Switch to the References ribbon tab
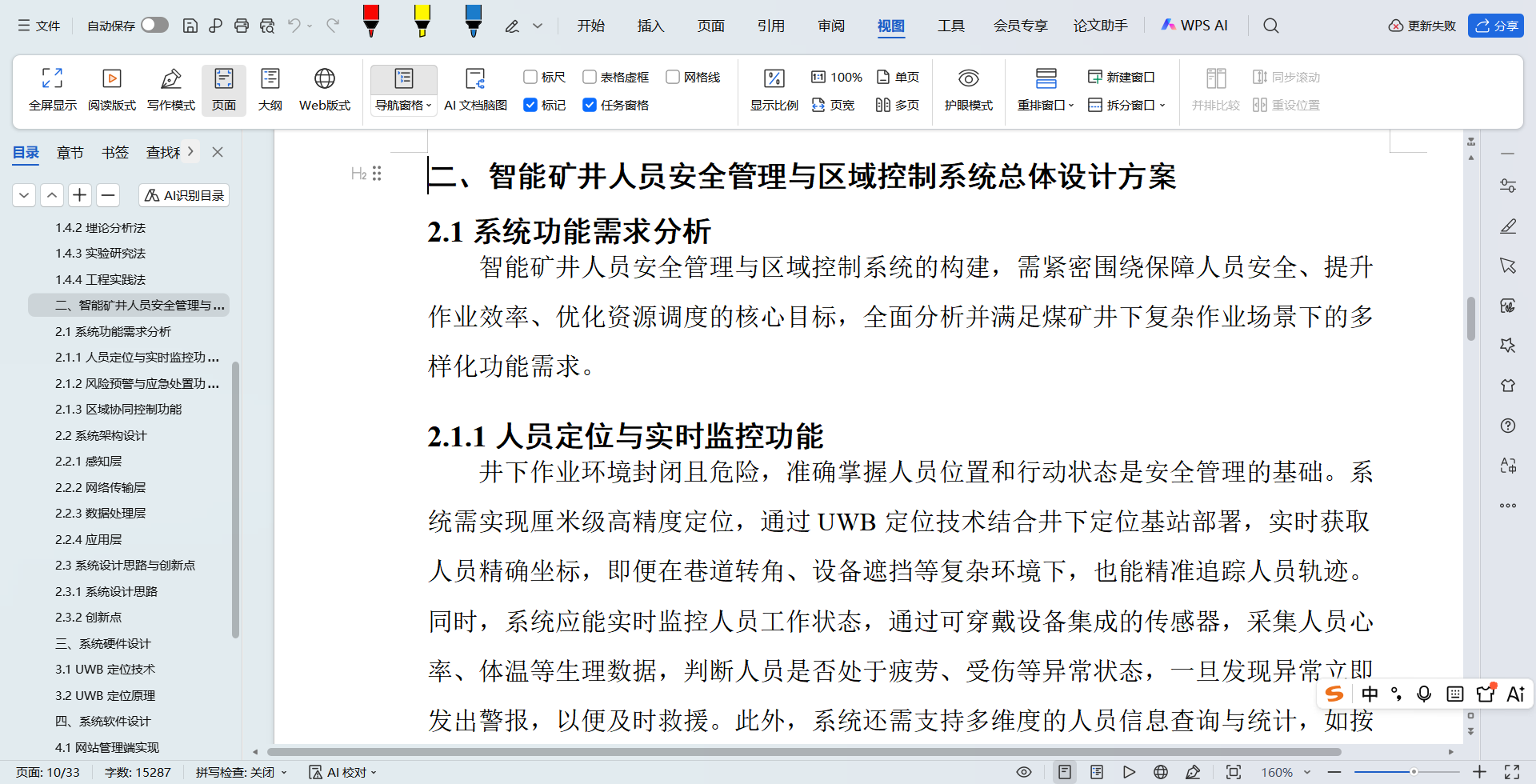 point(771,26)
